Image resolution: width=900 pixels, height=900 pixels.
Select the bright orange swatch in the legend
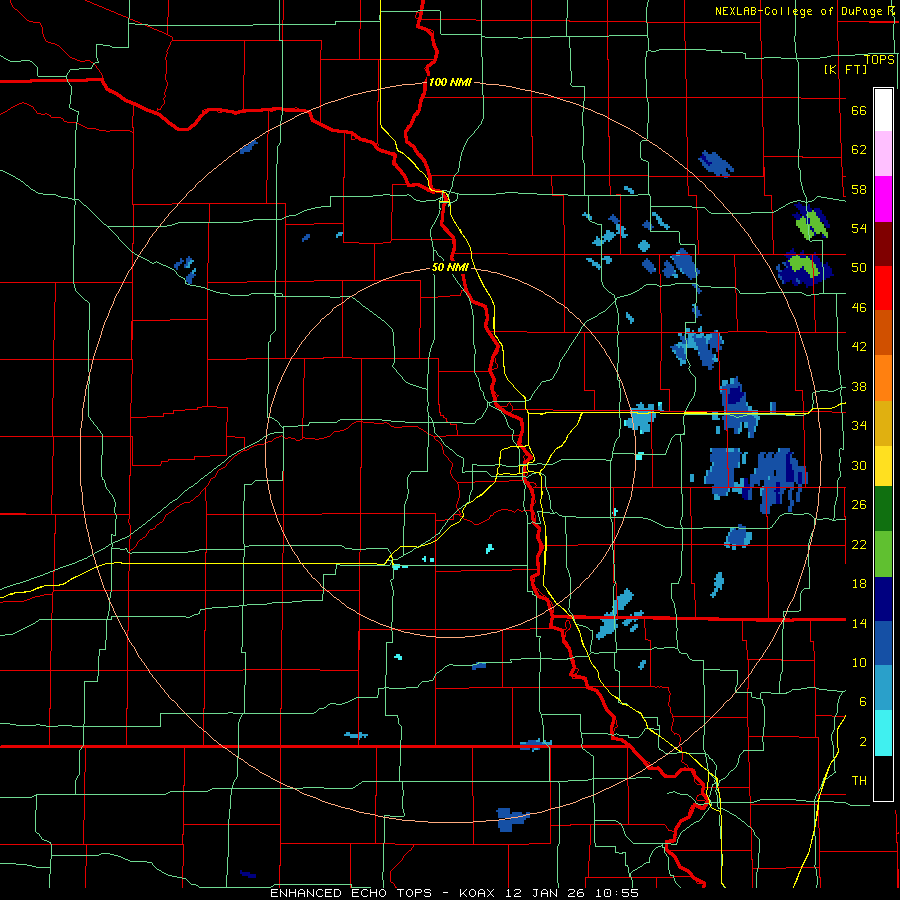click(883, 378)
